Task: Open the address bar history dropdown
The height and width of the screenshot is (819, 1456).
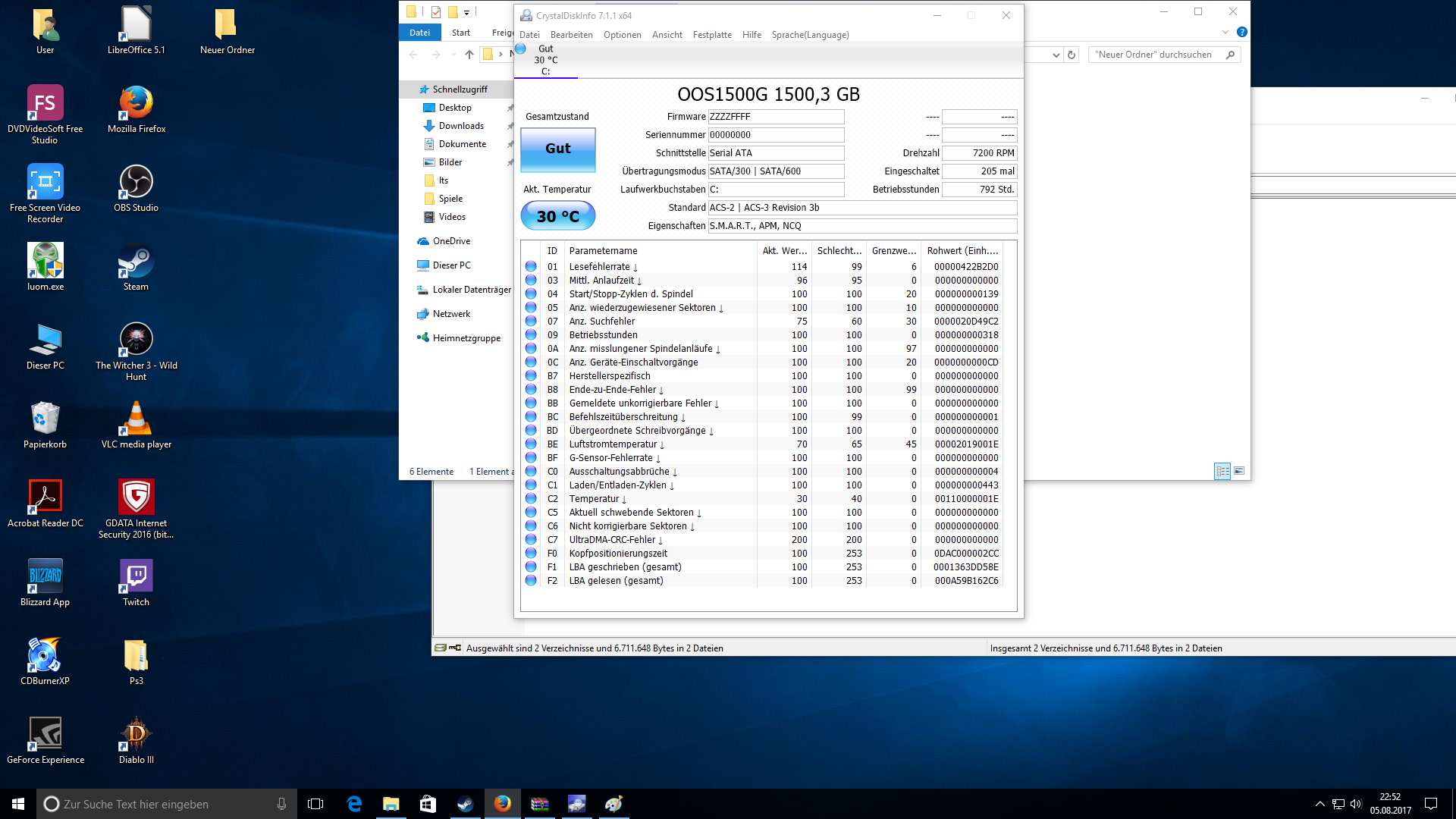Action: 1056,55
